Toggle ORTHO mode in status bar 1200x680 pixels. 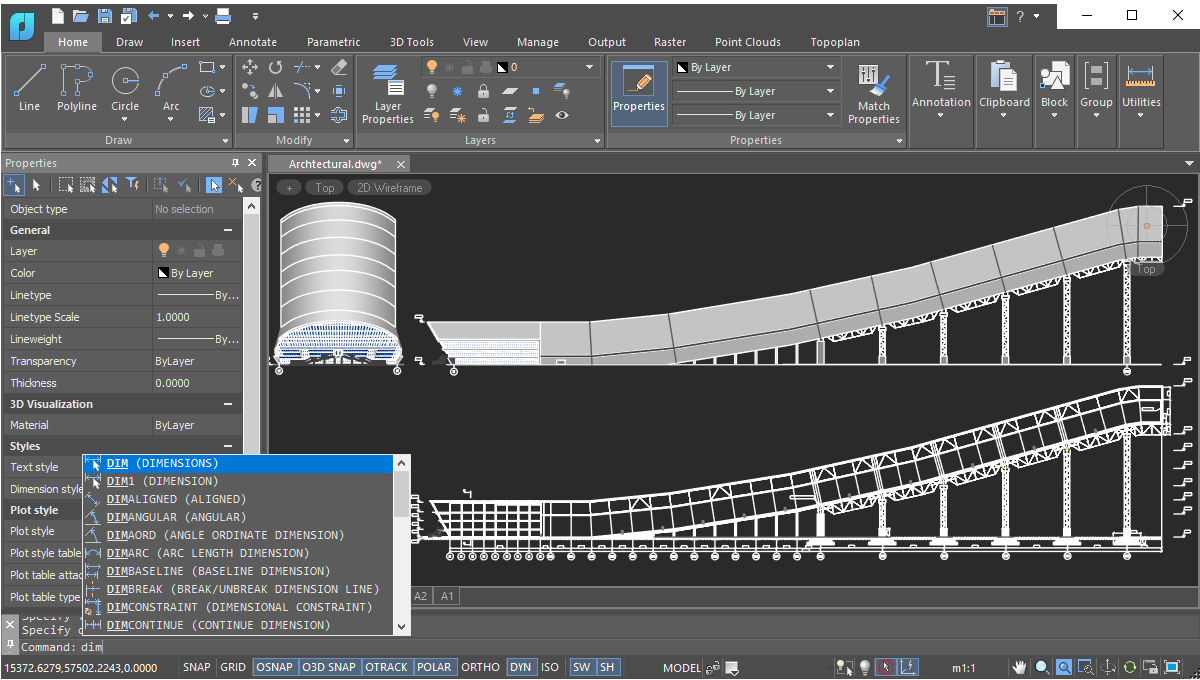click(480, 667)
